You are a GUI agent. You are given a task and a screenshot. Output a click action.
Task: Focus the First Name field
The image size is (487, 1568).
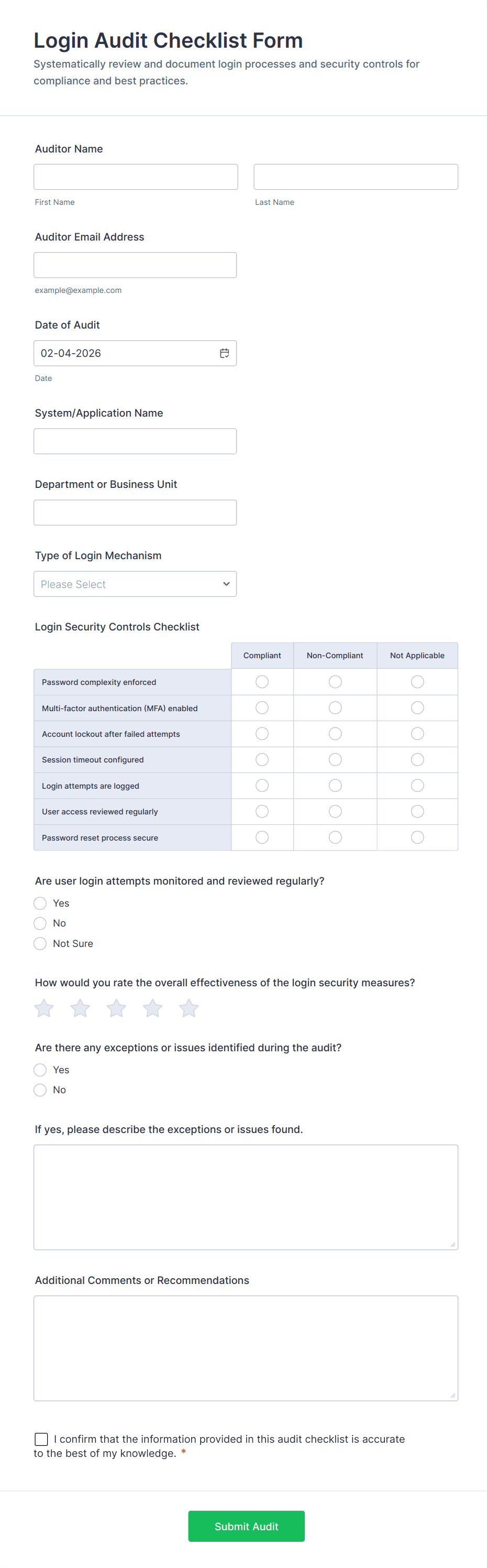click(136, 177)
